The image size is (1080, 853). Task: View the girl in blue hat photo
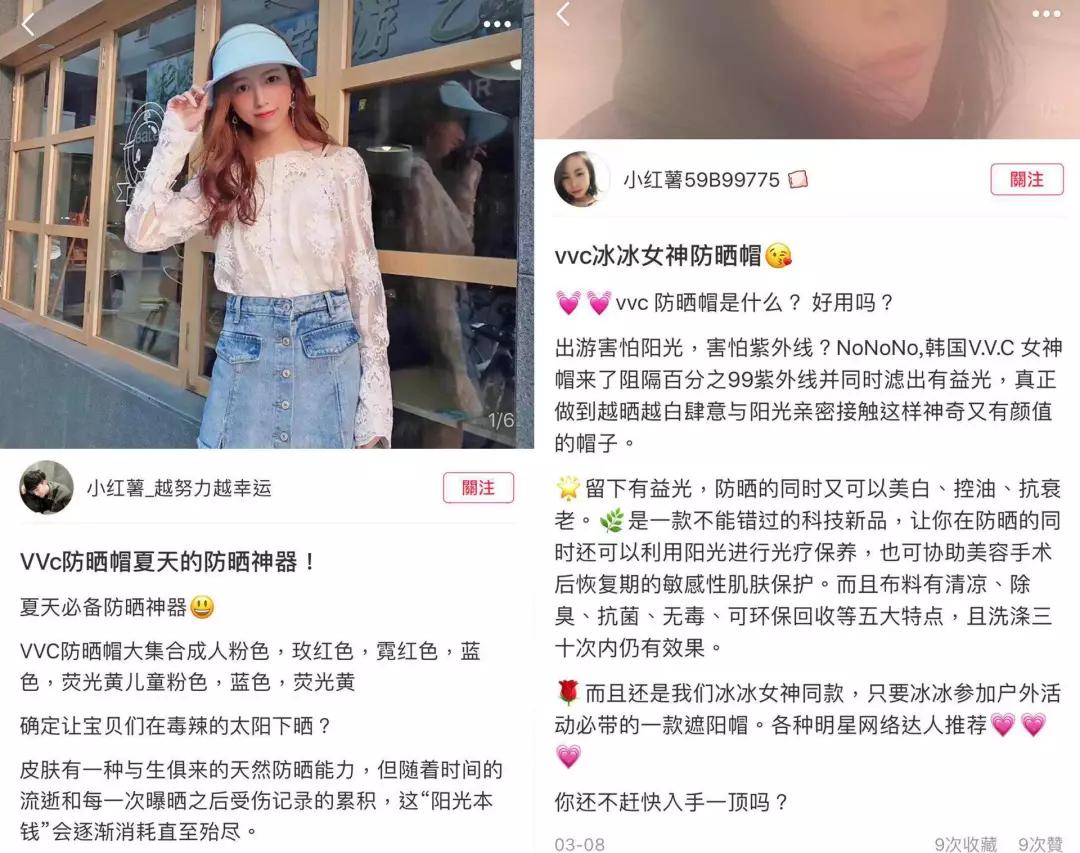click(267, 225)
